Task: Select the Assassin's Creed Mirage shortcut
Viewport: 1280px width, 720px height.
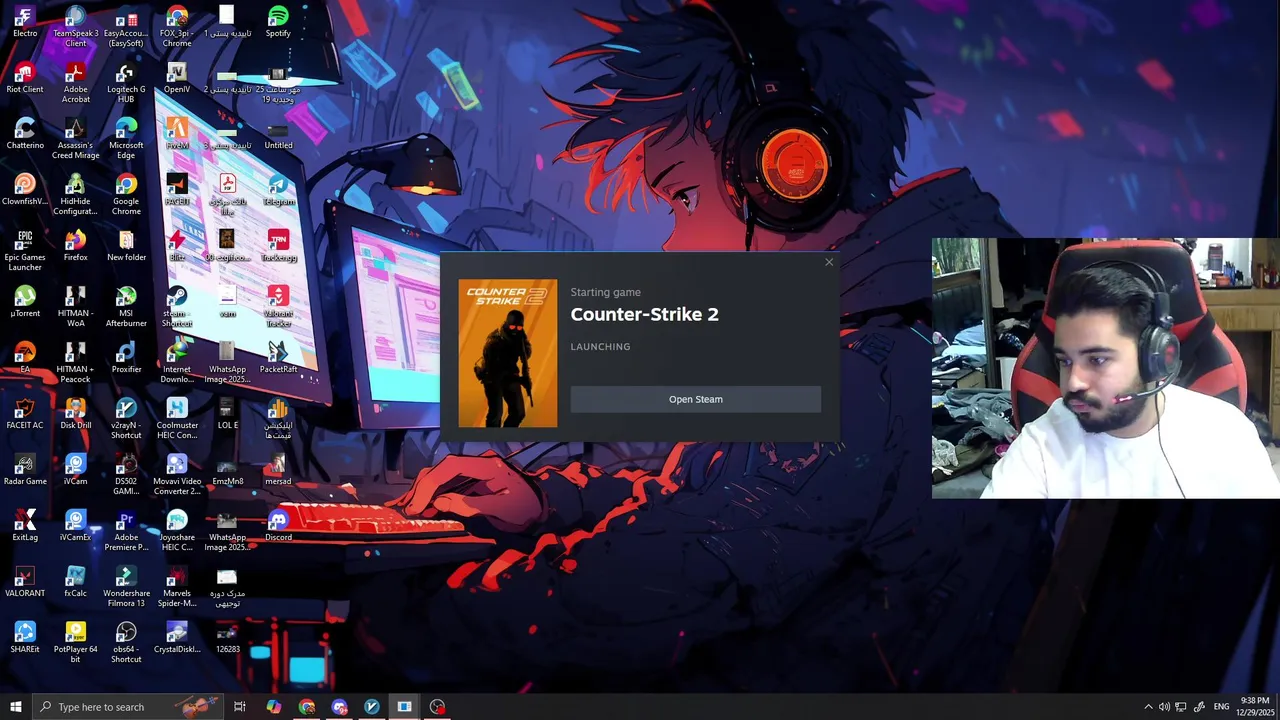Action: 75,139
